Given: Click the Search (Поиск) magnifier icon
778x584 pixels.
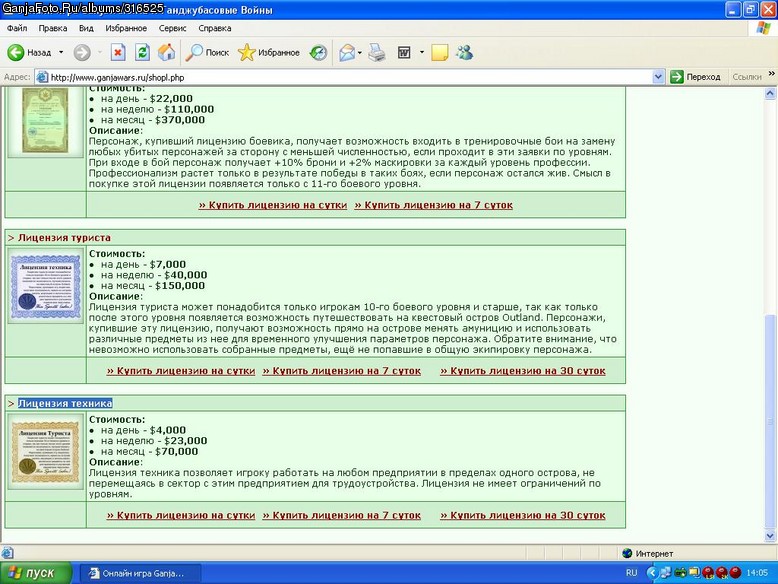Looking at the screenshot, I should tap(194, 52).
